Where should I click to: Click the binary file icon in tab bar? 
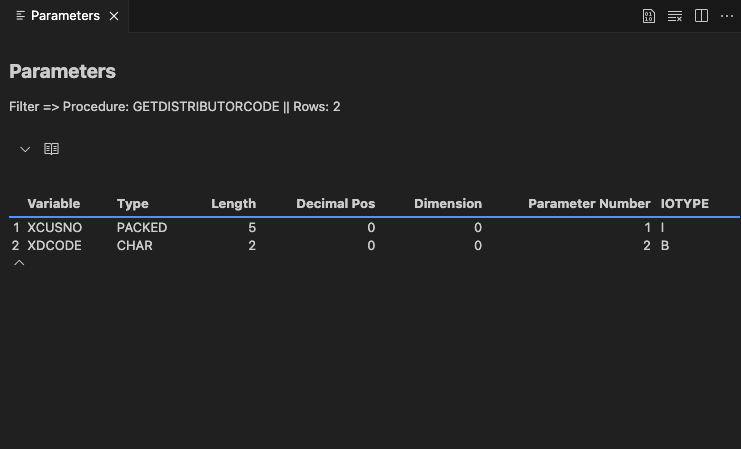(649, 16)
